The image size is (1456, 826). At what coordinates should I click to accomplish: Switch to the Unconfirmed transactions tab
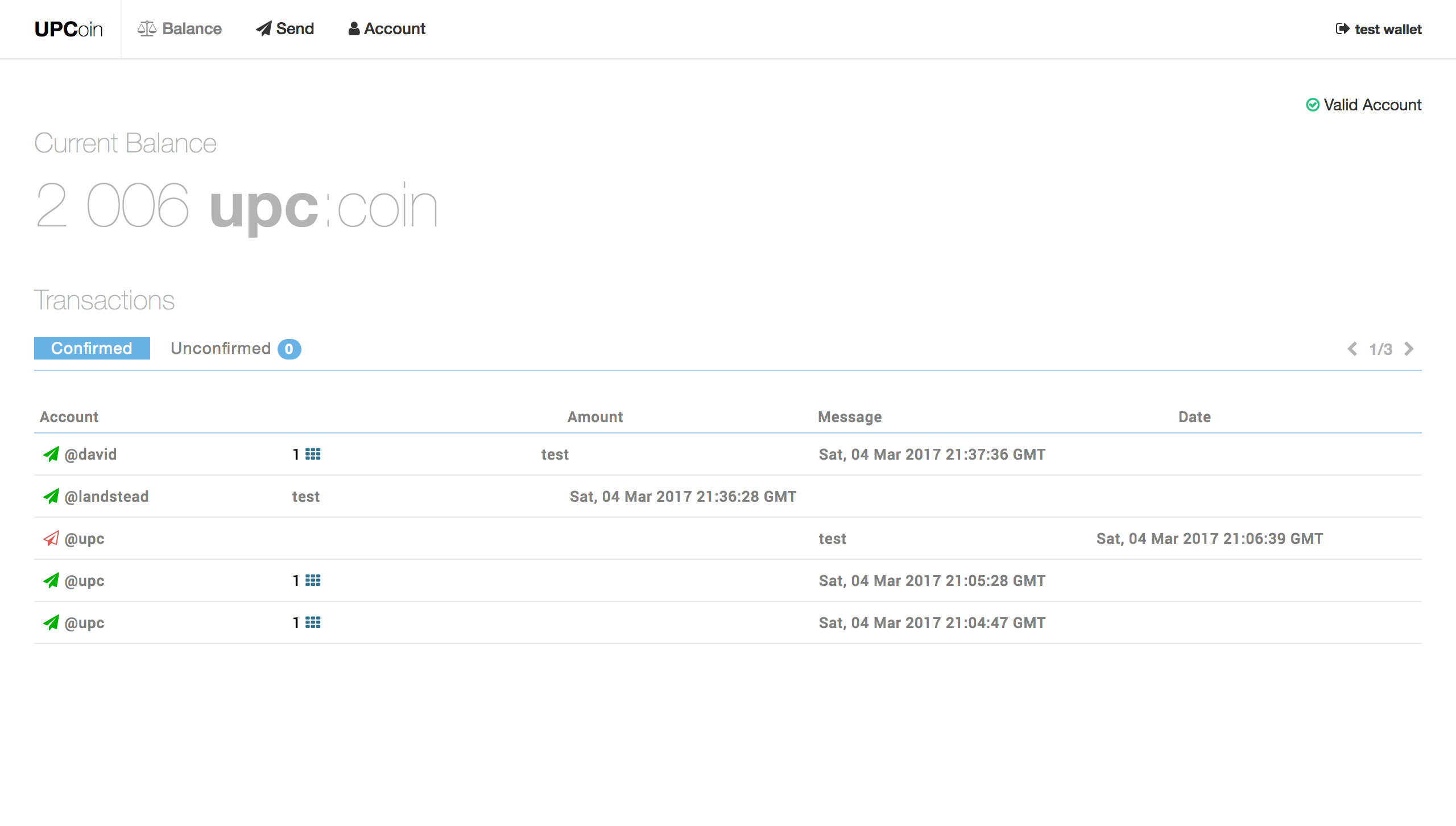tap(221, 348)
